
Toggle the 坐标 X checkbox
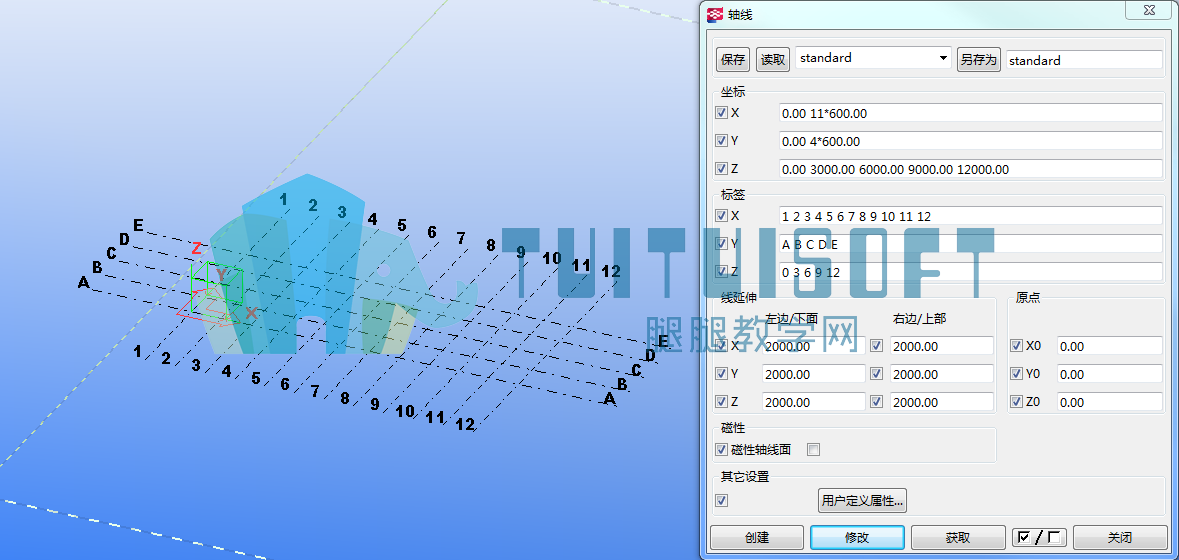pyautogui.click(x=722, y=113)
